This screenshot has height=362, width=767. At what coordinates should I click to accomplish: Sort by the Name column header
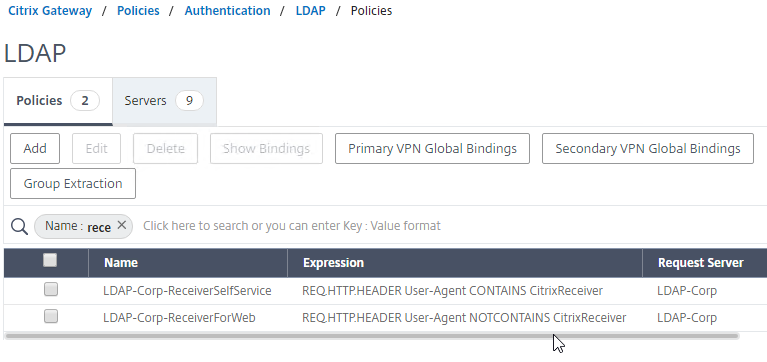(188, 263)
